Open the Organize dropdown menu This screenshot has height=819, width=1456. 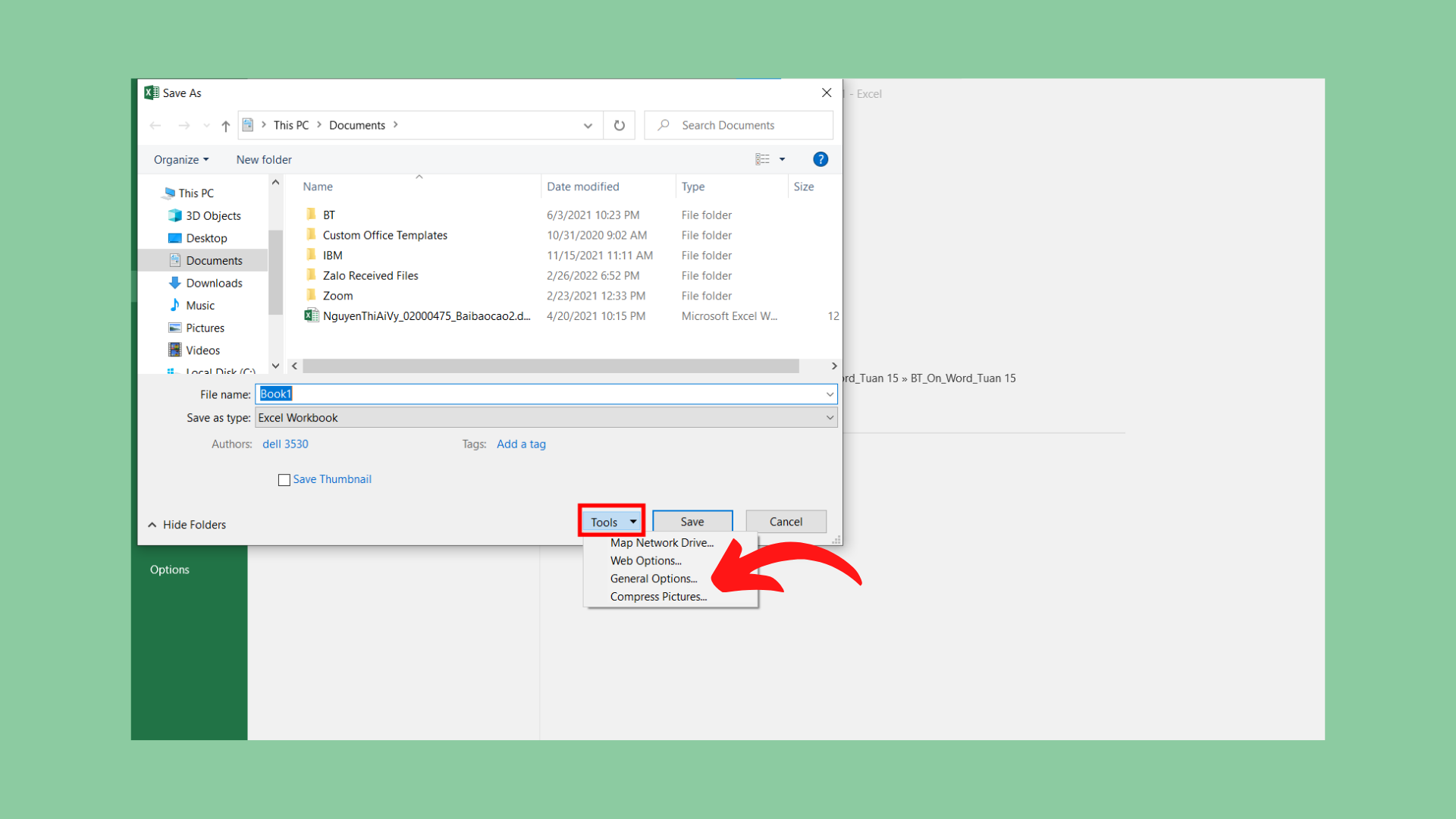click(x=180, y=160)
